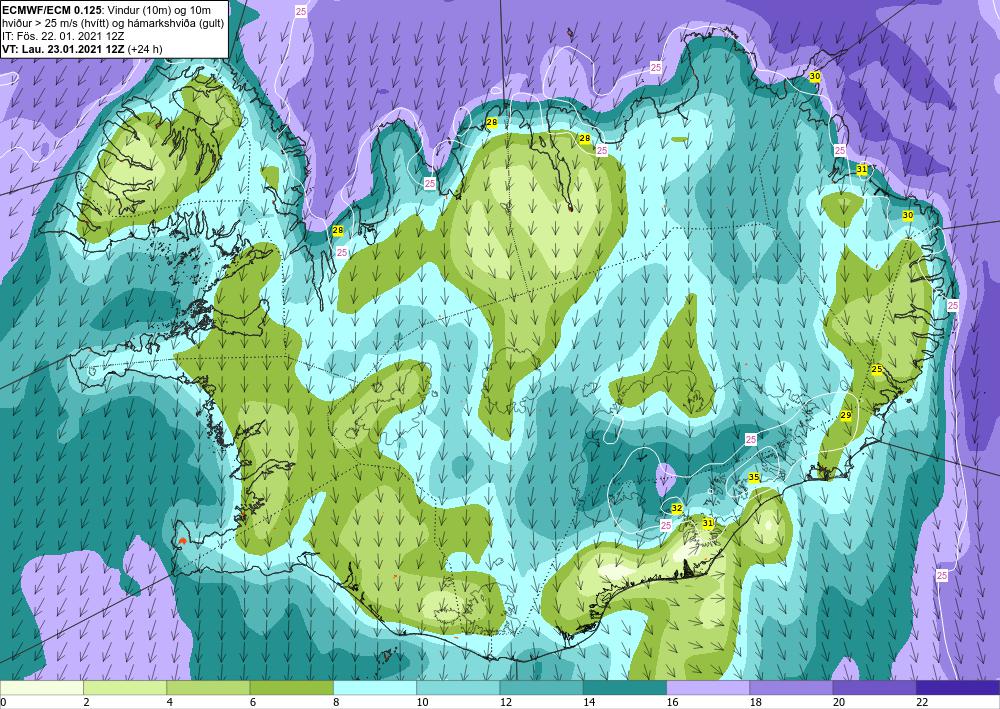Select the 2–4 m/s legend color swatch

[125, 688]
